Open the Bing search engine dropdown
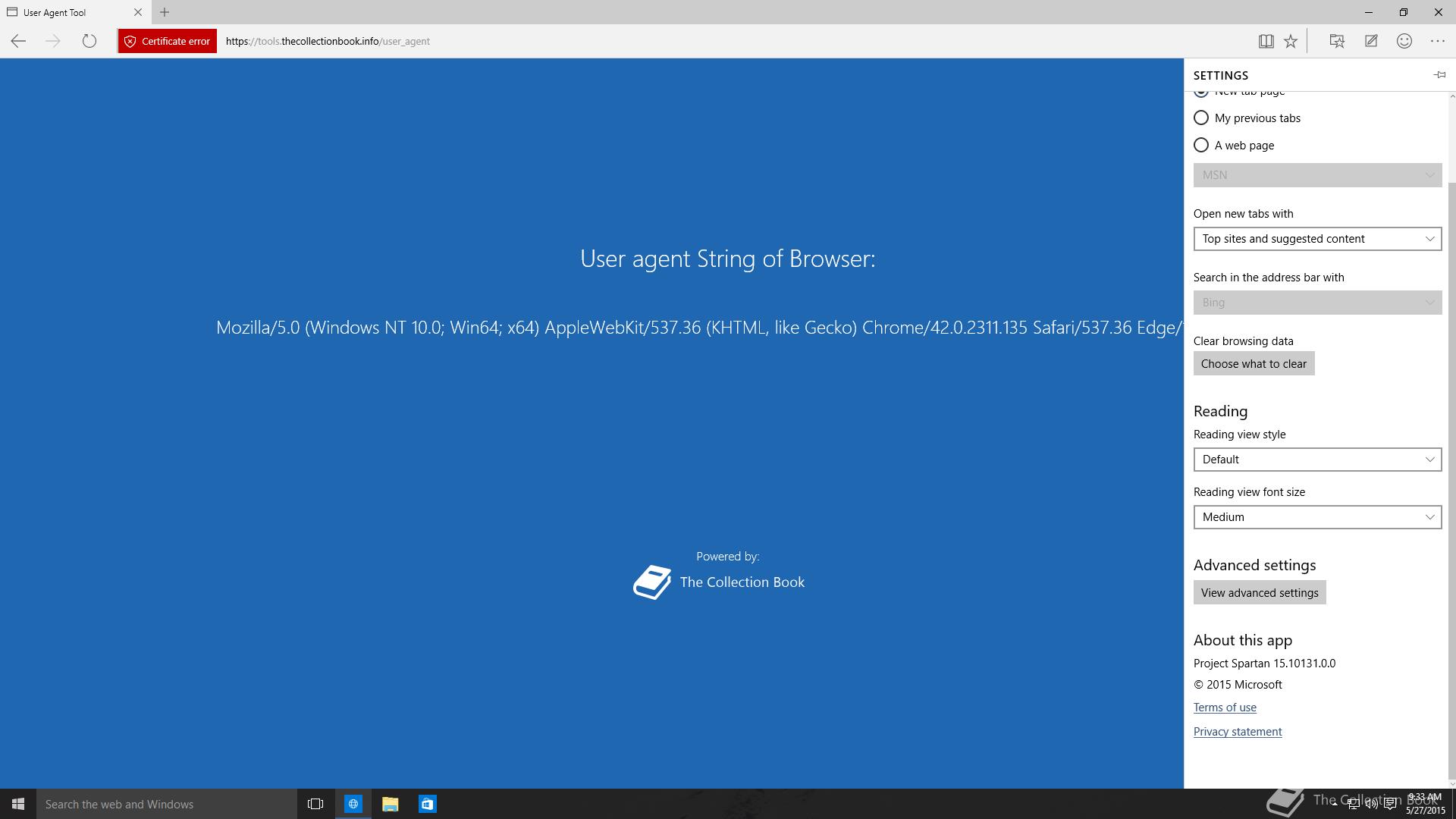This screenshot has width=1456, height=819. tap(1317, 303)
